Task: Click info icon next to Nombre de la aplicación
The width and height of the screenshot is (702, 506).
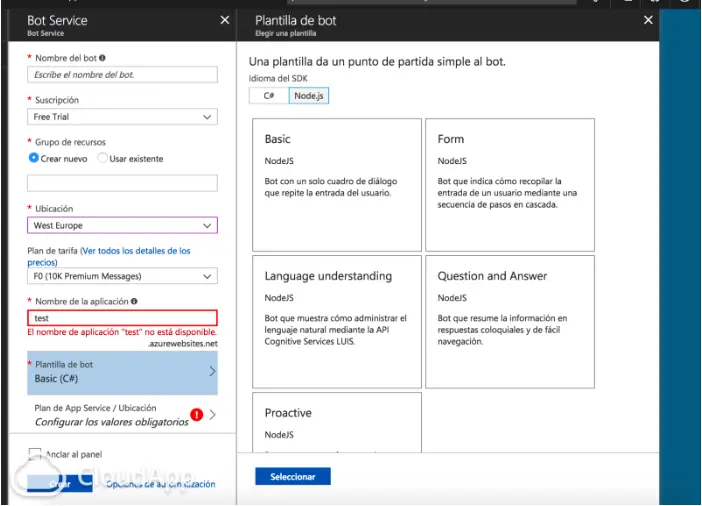Action: tap(134, 301)
